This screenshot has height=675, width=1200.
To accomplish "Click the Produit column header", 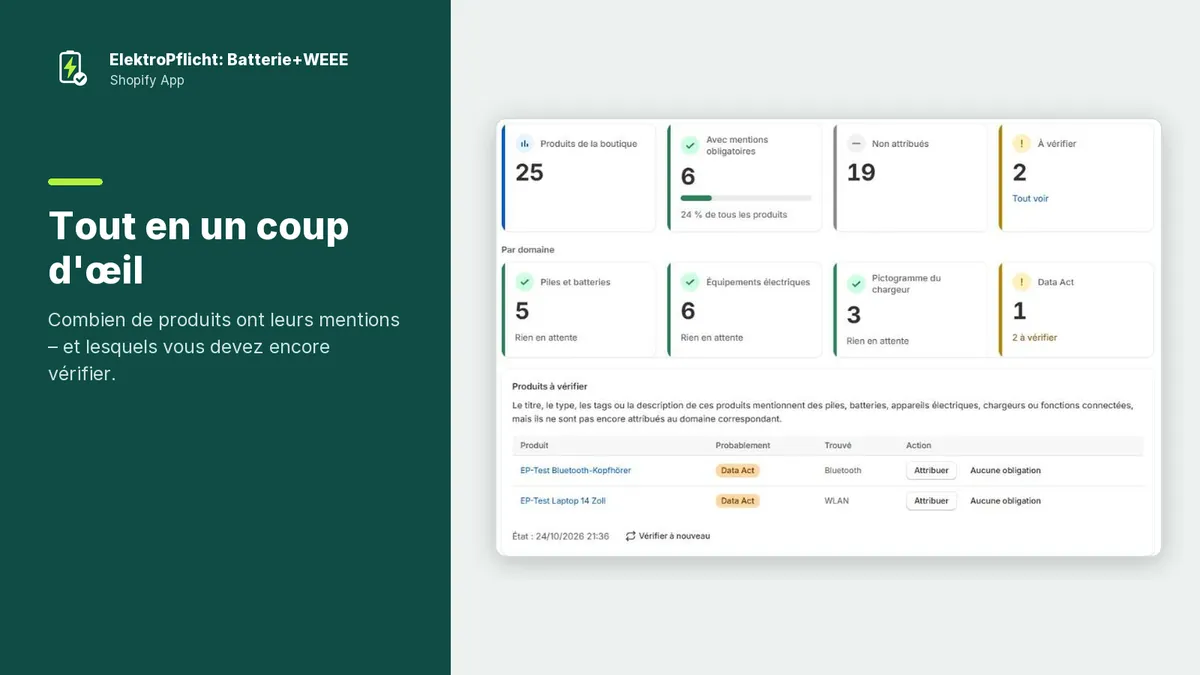I will coord(534,445).
